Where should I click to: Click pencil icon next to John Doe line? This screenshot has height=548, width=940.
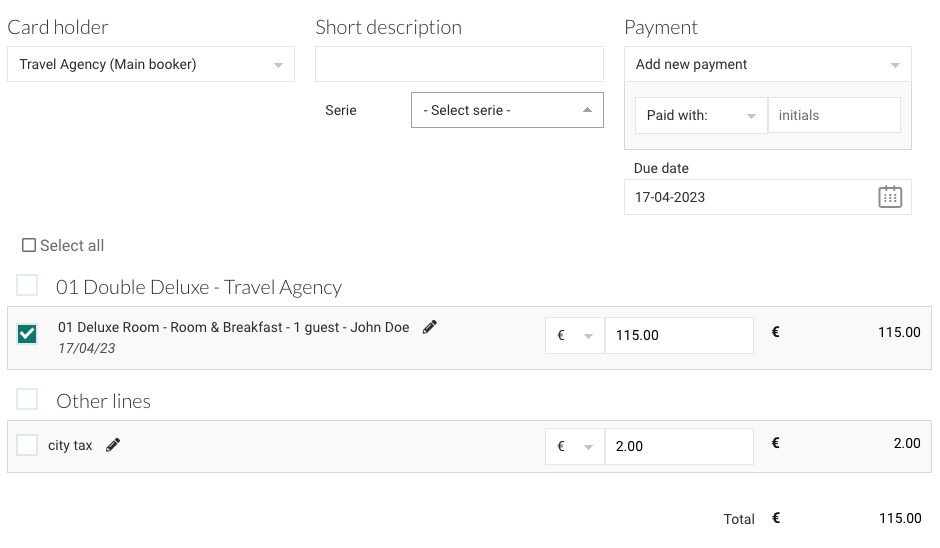(430, 327)
